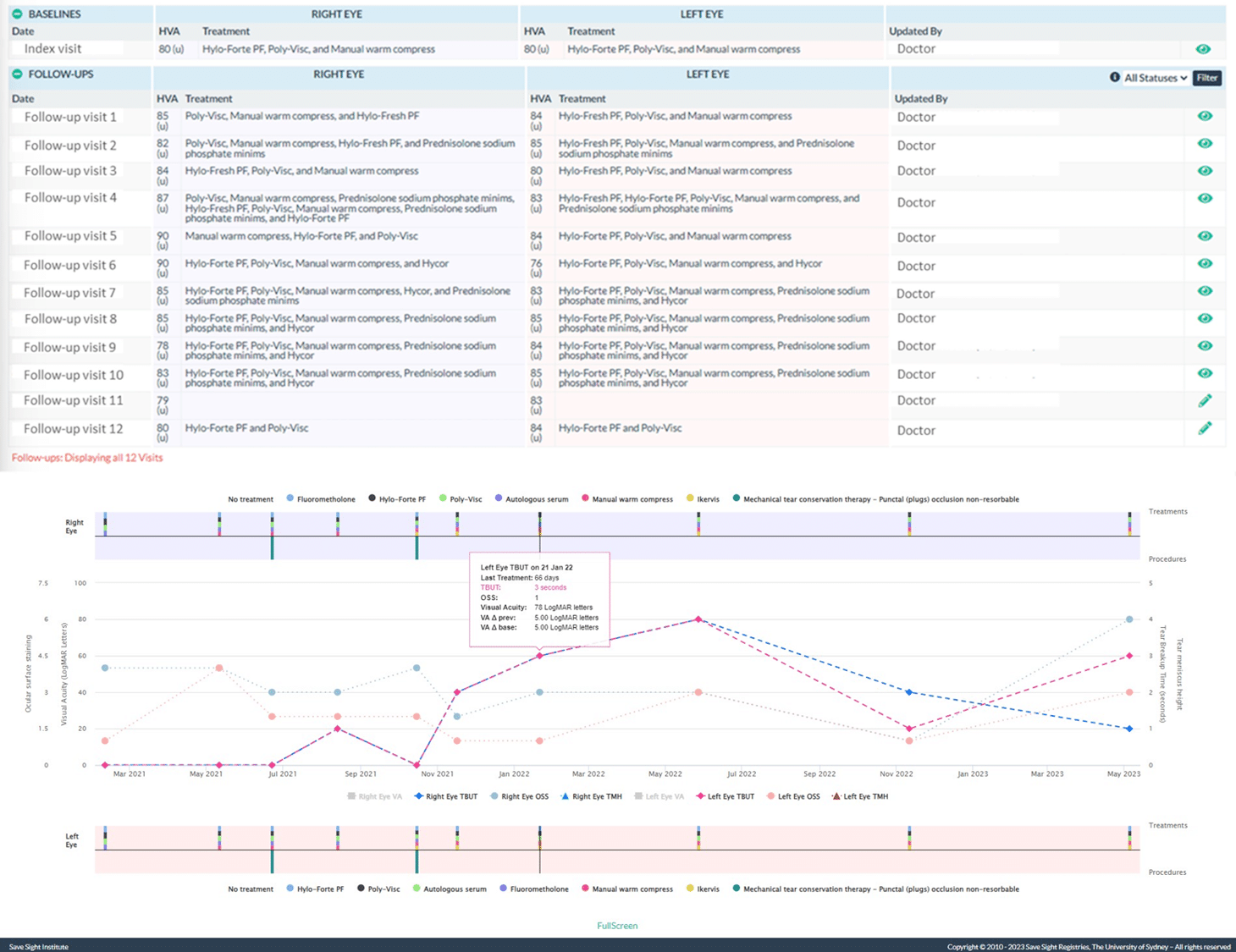View Follow-up visit 2 using the eye icon

1205,144
